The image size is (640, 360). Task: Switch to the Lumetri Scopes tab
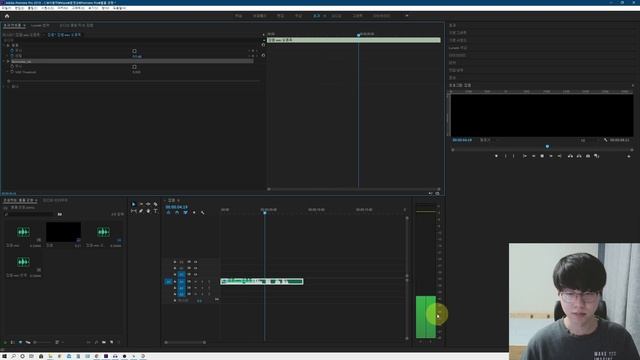click(x=40, y=25)
